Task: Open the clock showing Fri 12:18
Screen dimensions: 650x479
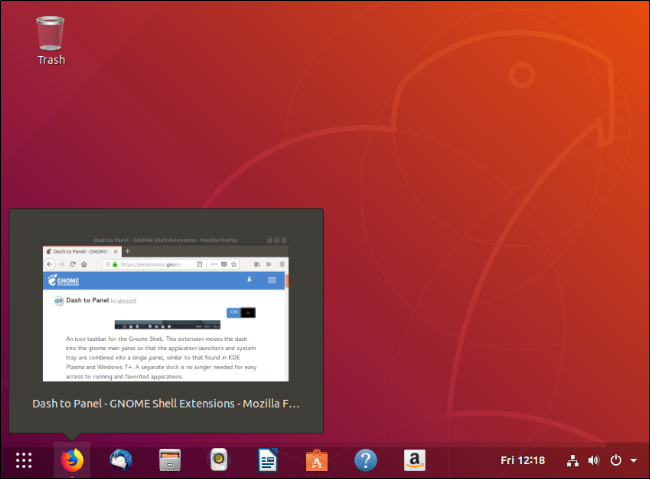Action: (522, 460)
